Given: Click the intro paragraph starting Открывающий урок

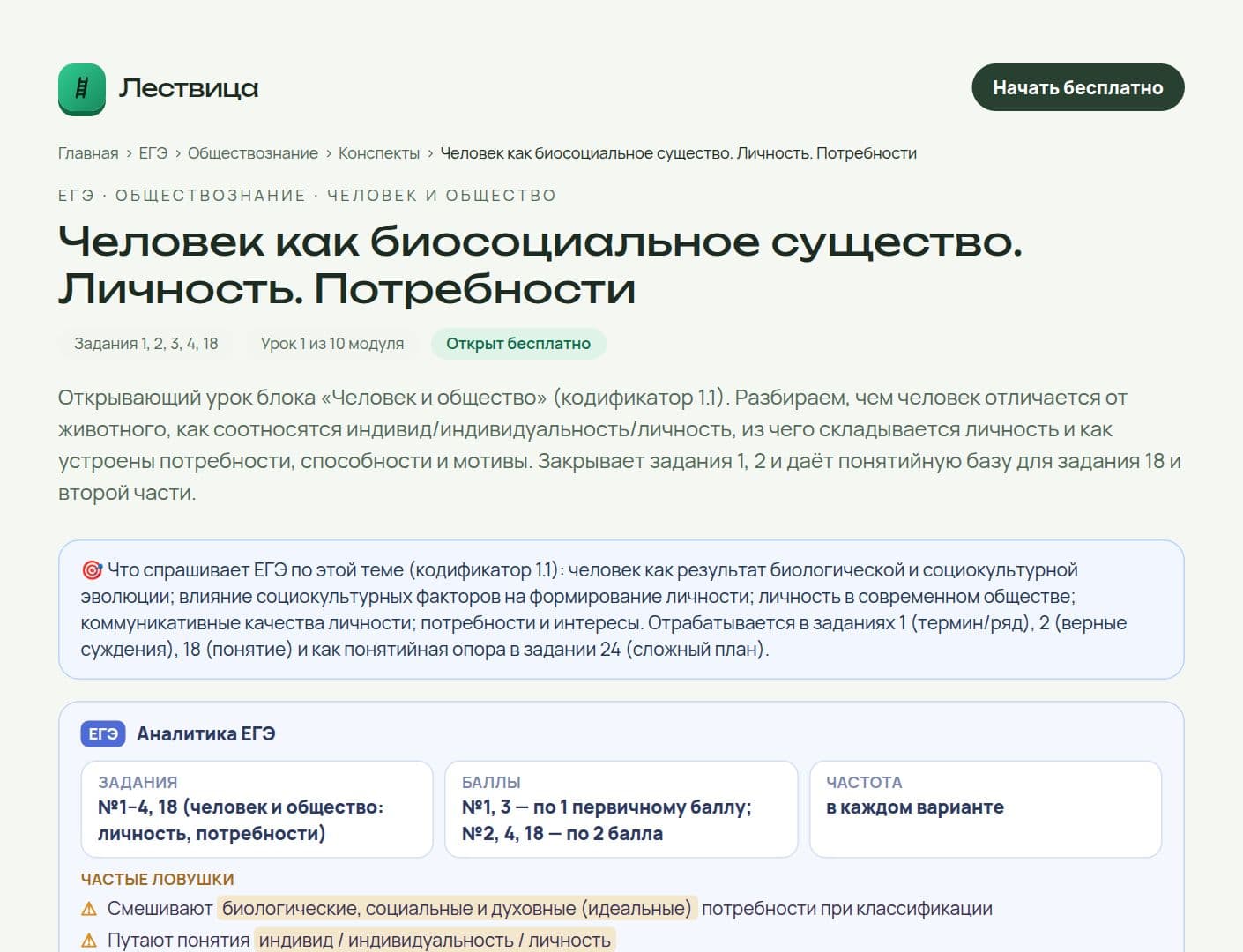Looking at the screenshot, I should click(621, 445).
